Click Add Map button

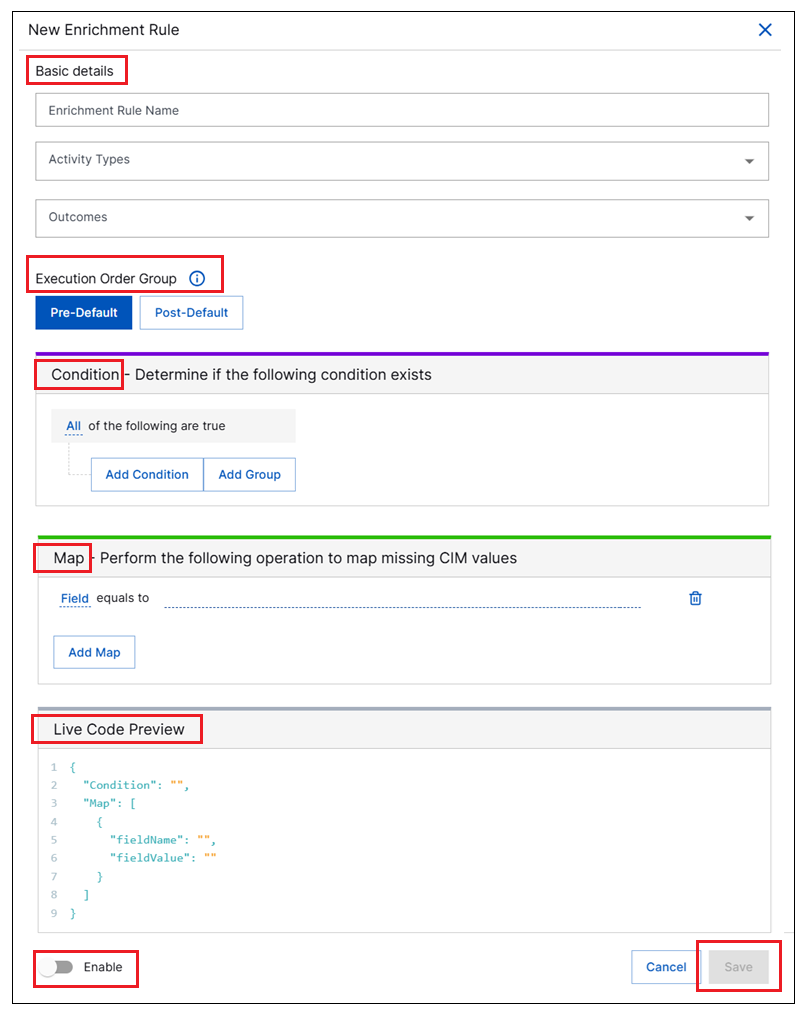point(94,652)
